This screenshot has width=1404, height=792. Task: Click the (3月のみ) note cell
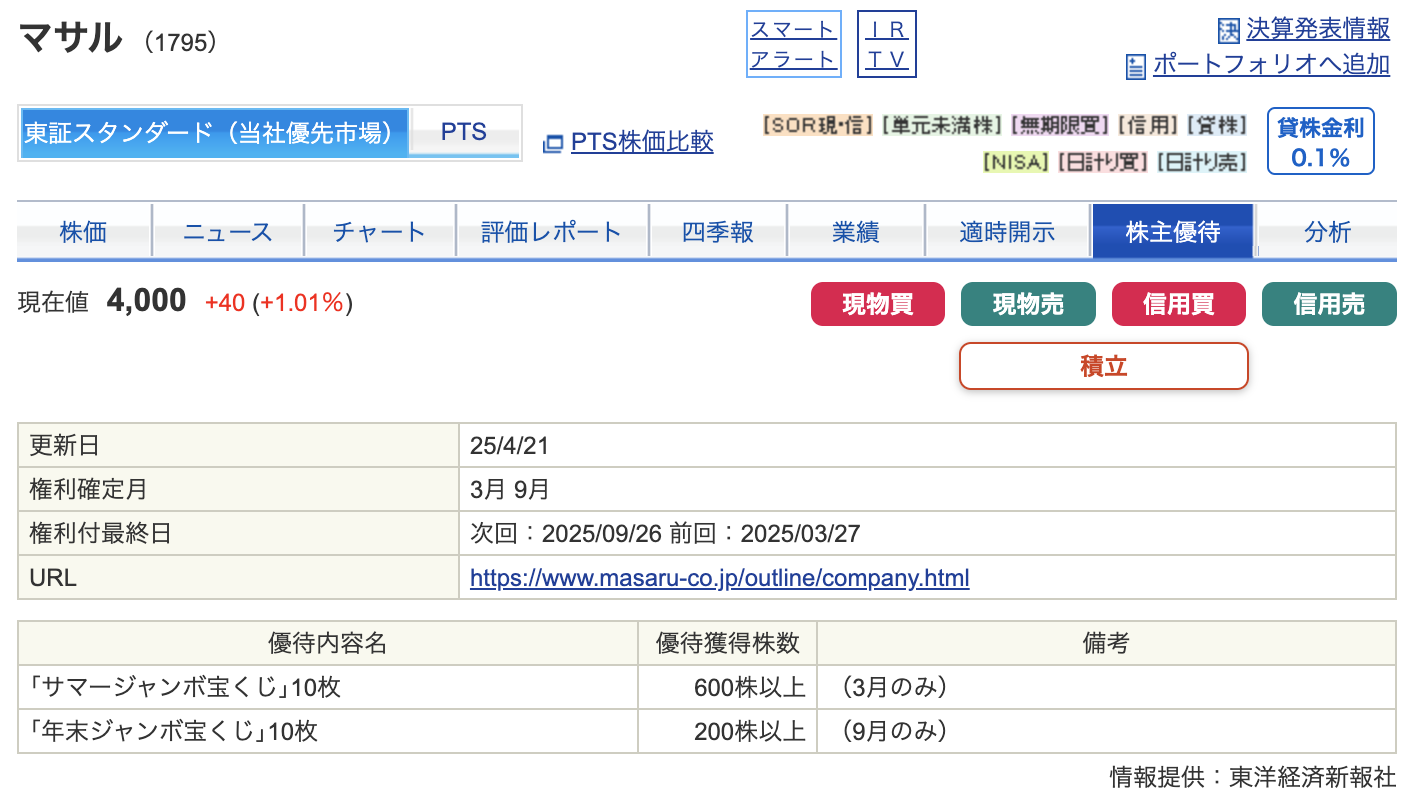pyautogui.click(x=1106, y=688)
